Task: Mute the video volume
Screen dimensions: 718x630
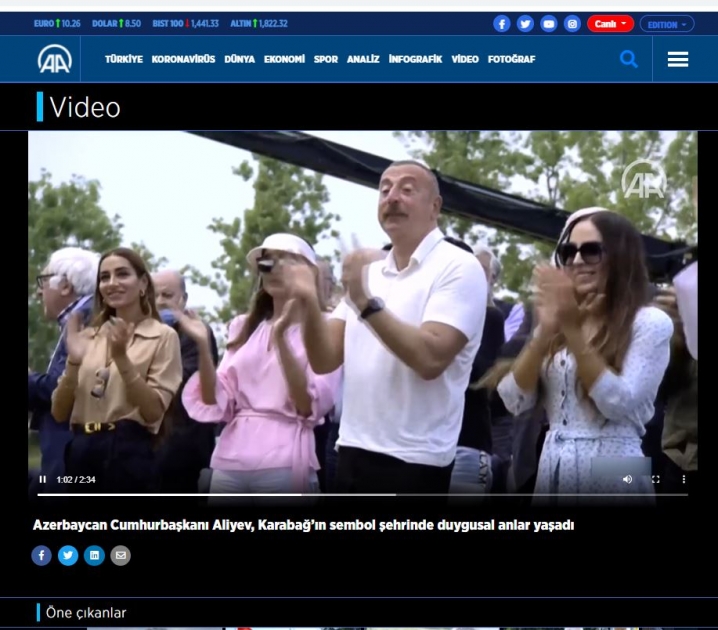Action: pos(627,479)
